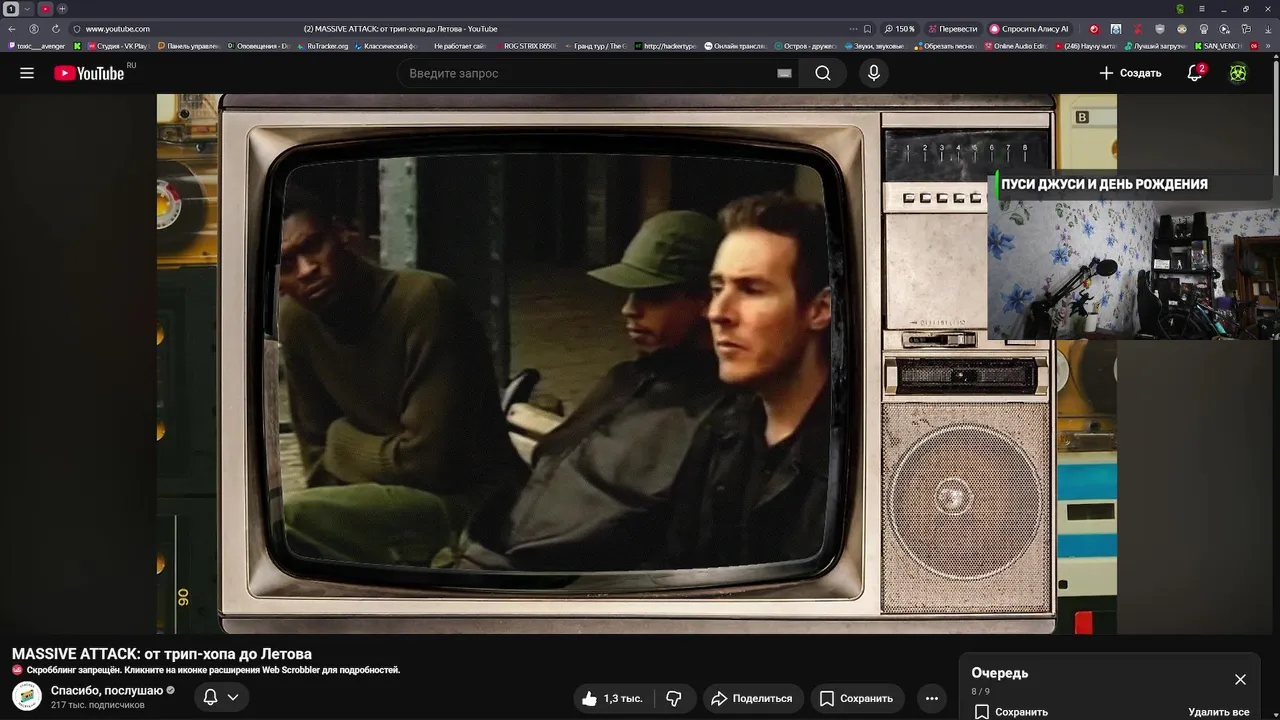The height and width of the screenshot is (720, 1280).
Task: Click Перевести translate button
Action: (953, 29)
